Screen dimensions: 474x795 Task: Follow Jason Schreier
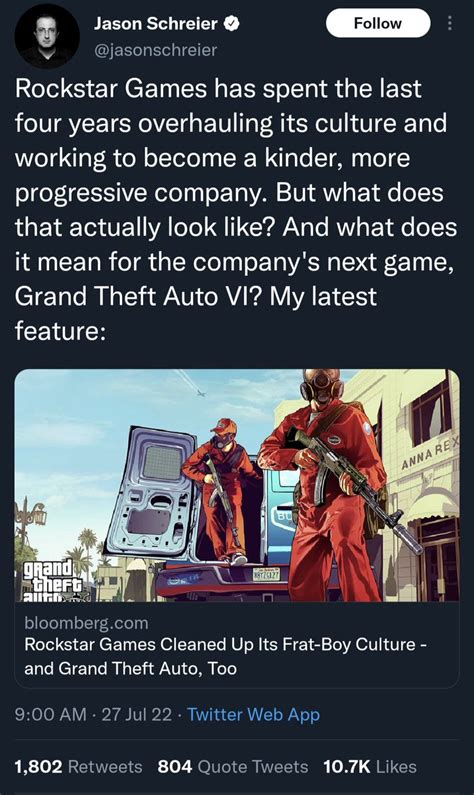point(378,23)
